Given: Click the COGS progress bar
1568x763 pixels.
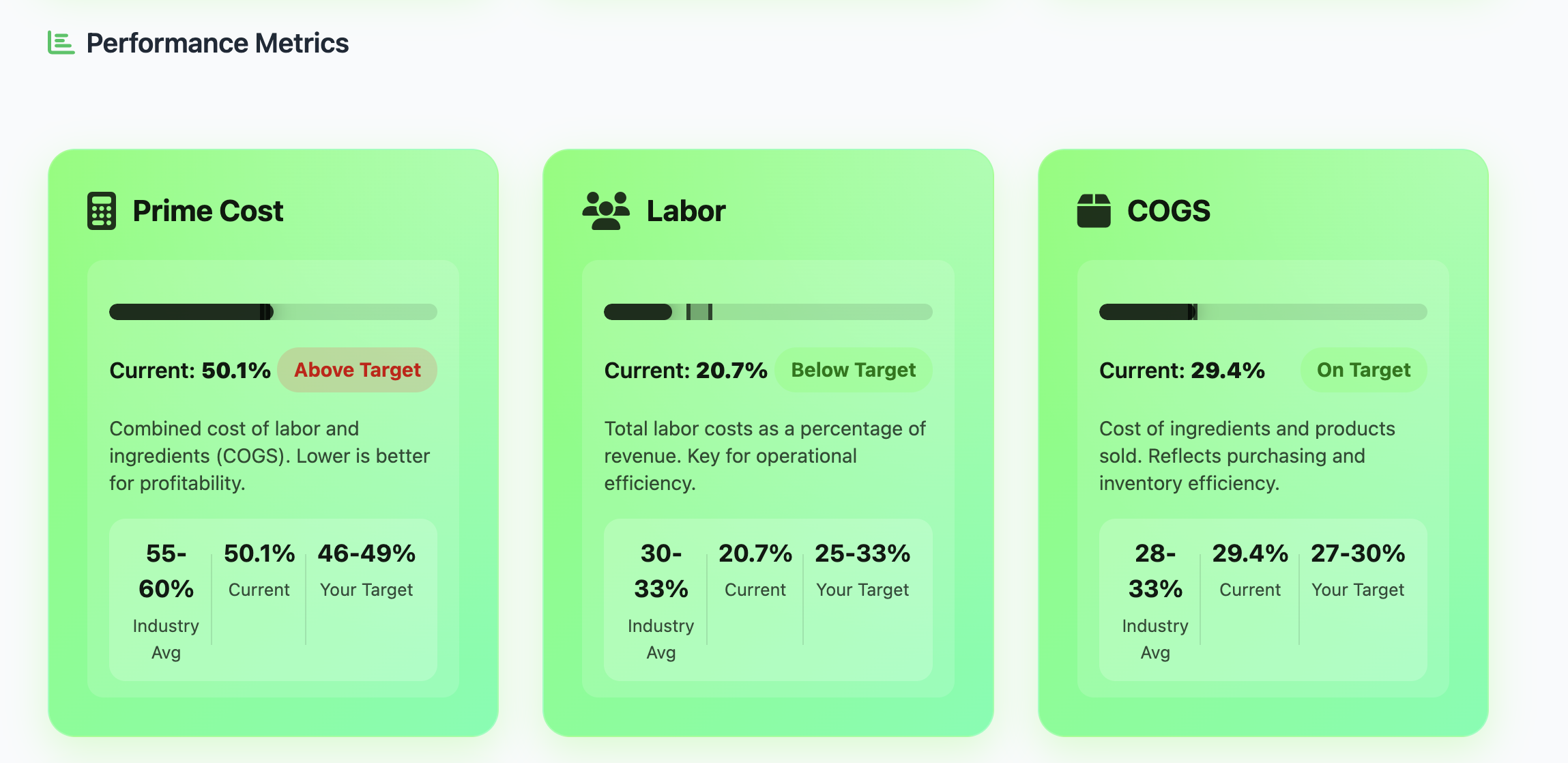Looking at the screenshot, I should (x=1263, y=312).
